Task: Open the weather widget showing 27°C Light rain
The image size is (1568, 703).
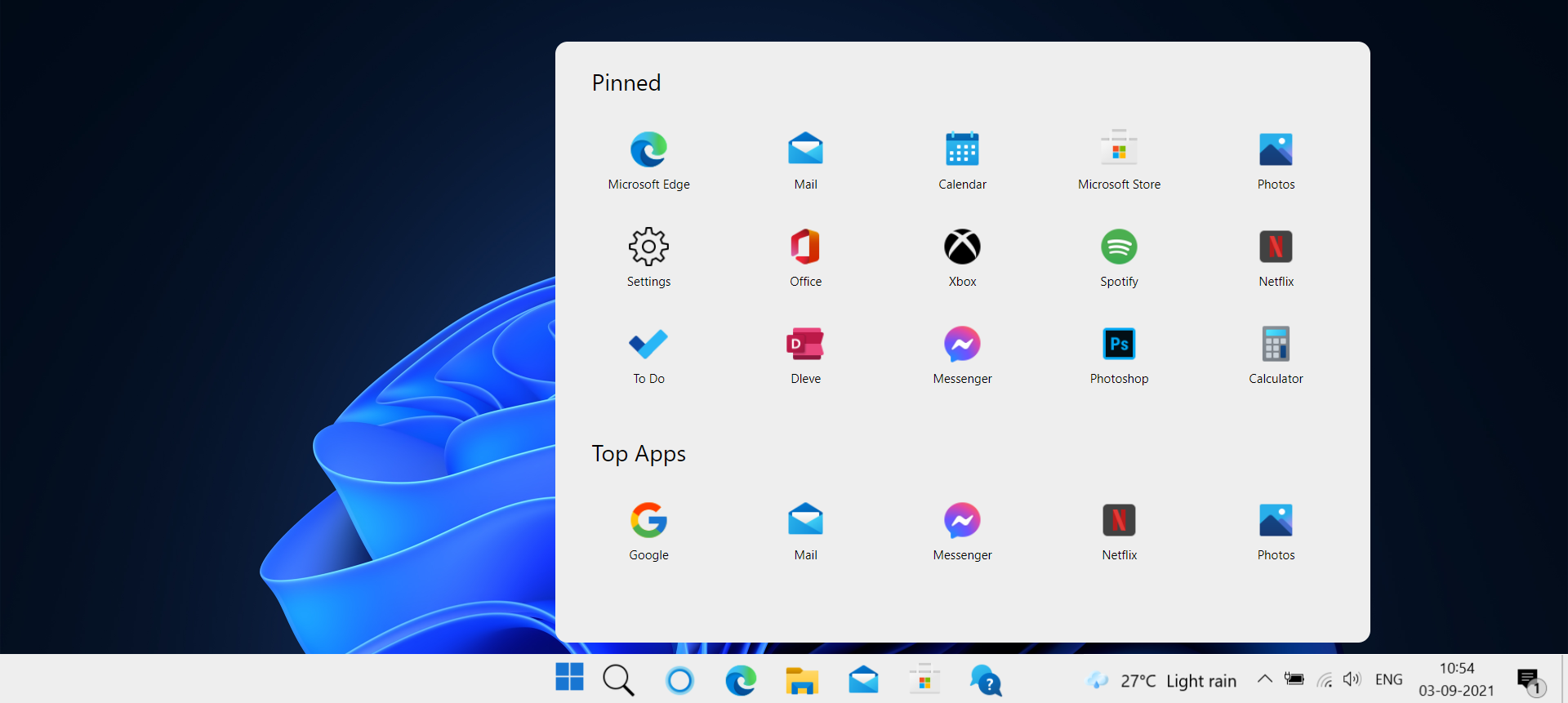Action: [x=1162, y=680]
